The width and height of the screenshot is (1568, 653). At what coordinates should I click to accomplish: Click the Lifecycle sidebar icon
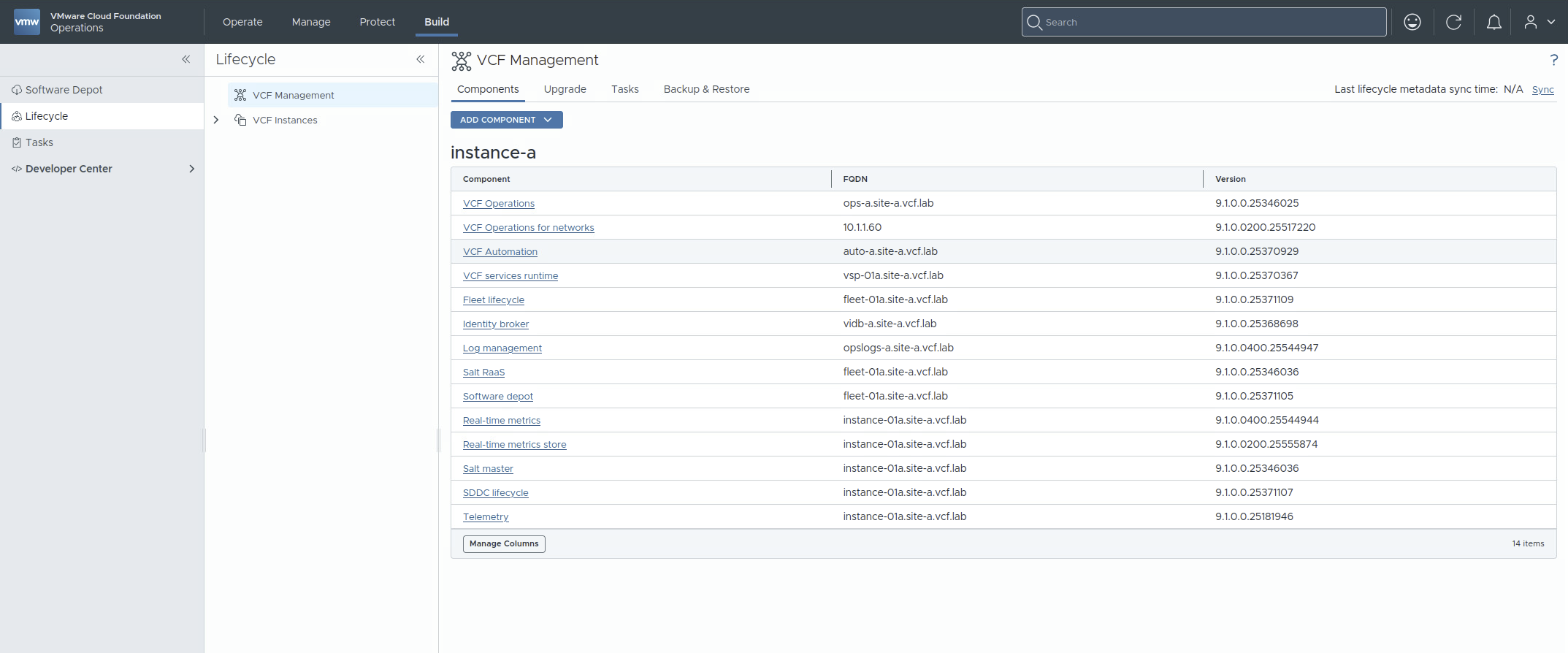[x=17, y=116]
